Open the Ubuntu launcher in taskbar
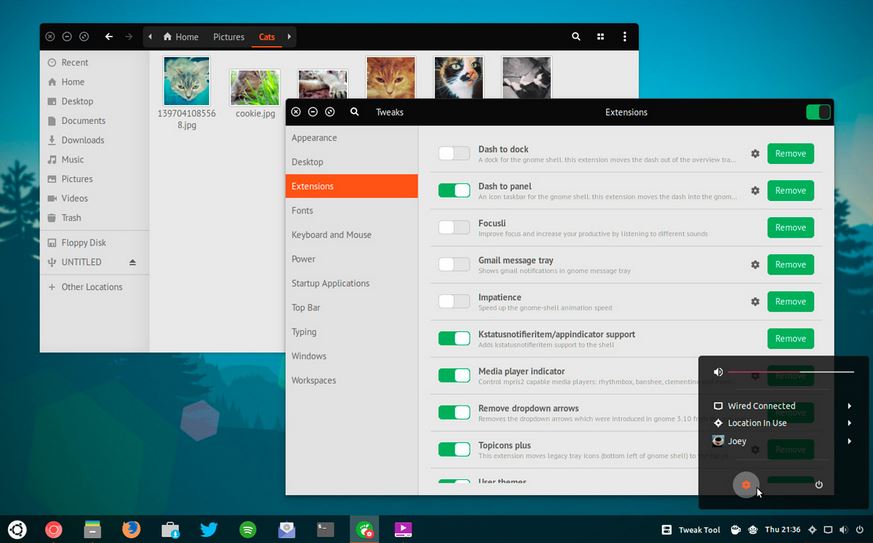 (x=17, y=529)
